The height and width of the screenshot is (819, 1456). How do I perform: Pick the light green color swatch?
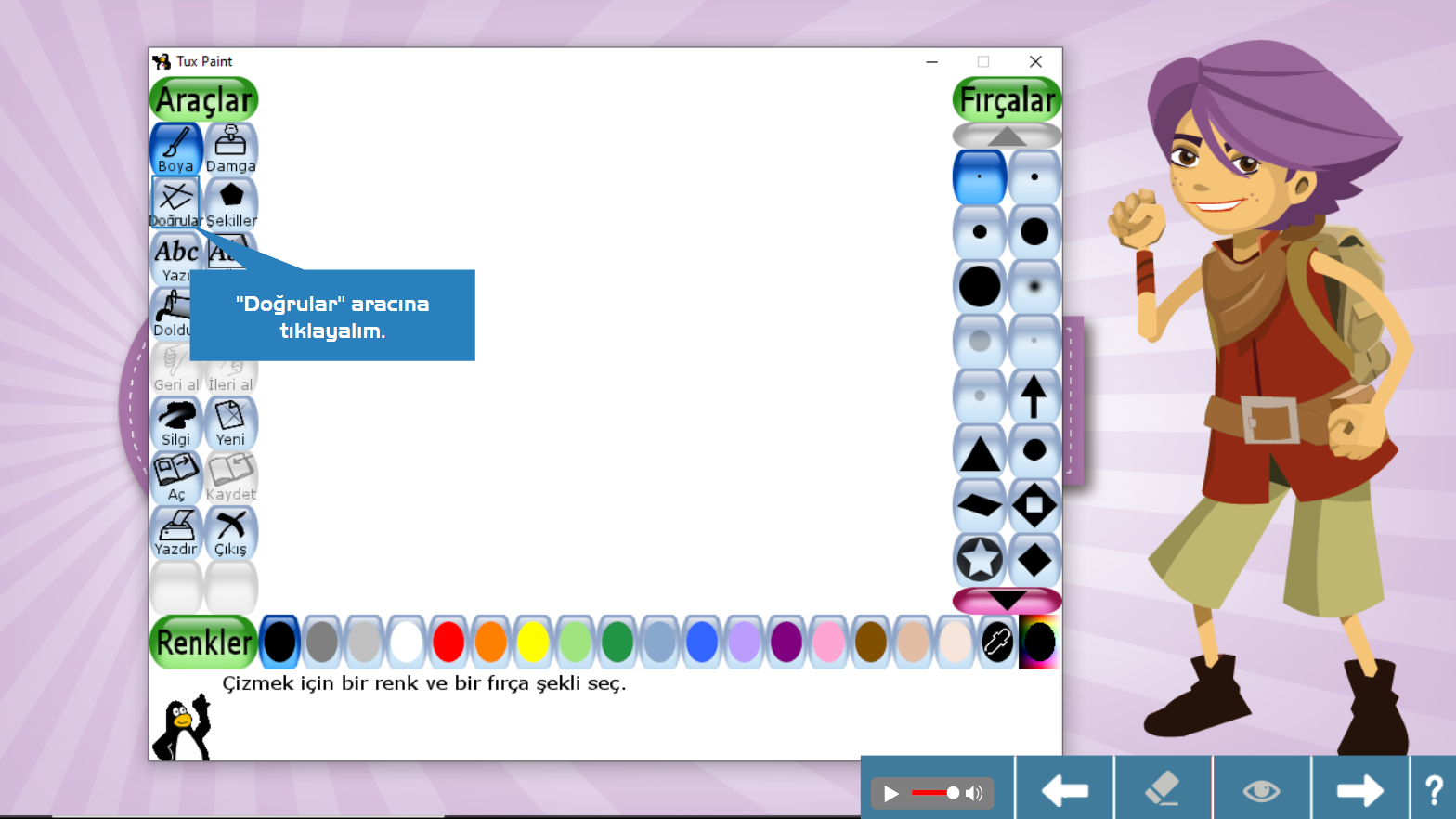click(575, 642)
